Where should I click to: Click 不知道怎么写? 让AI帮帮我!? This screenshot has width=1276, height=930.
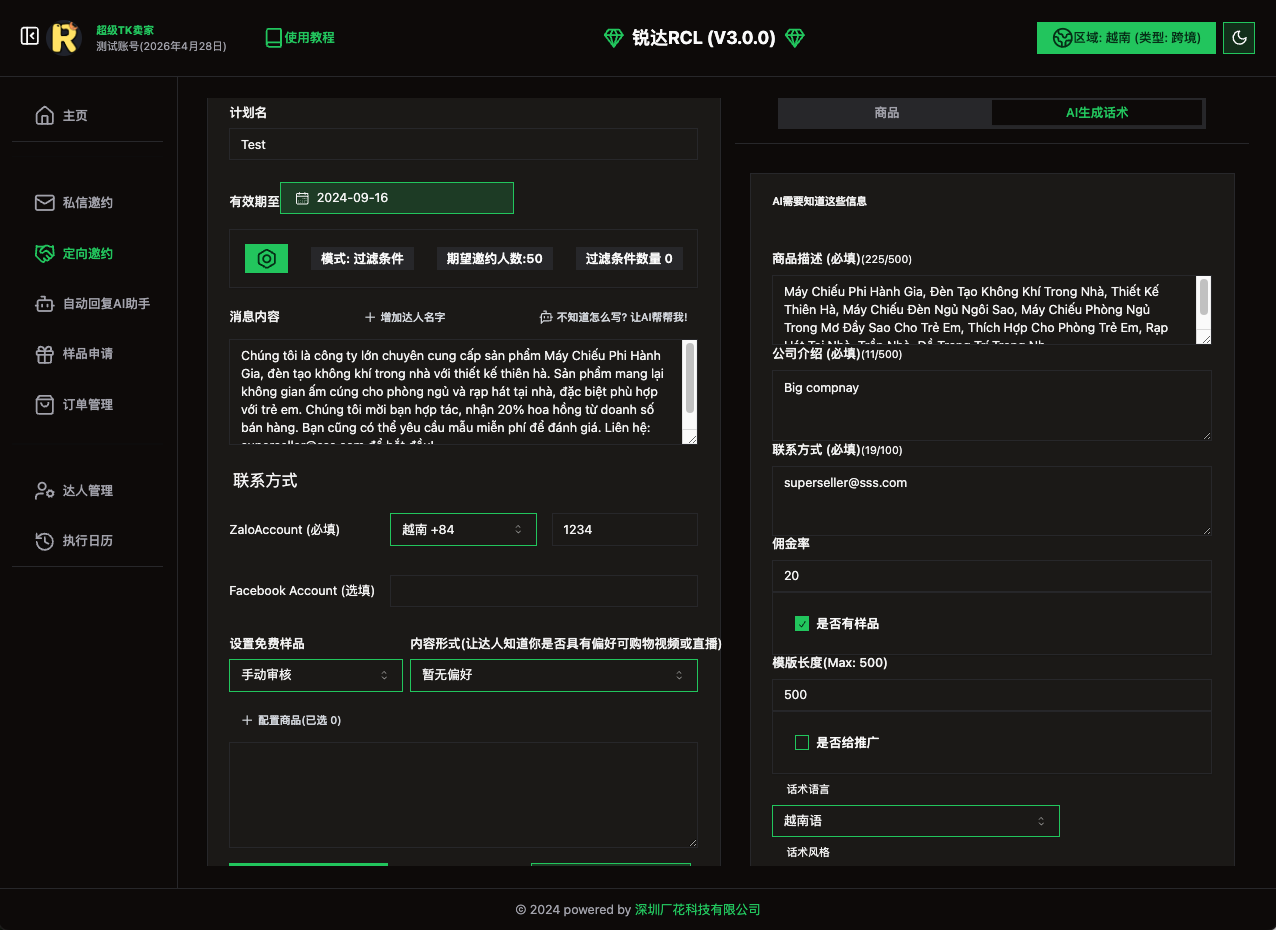613,317
